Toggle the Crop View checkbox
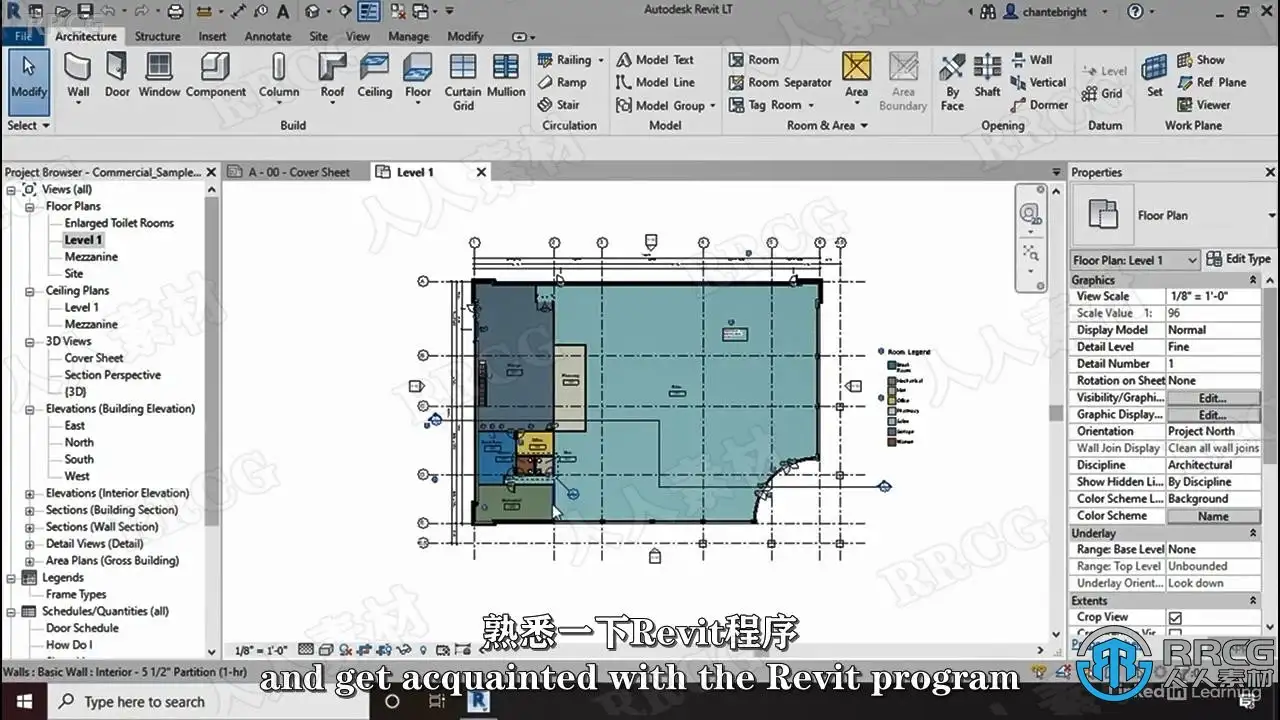 (1175, 618)
